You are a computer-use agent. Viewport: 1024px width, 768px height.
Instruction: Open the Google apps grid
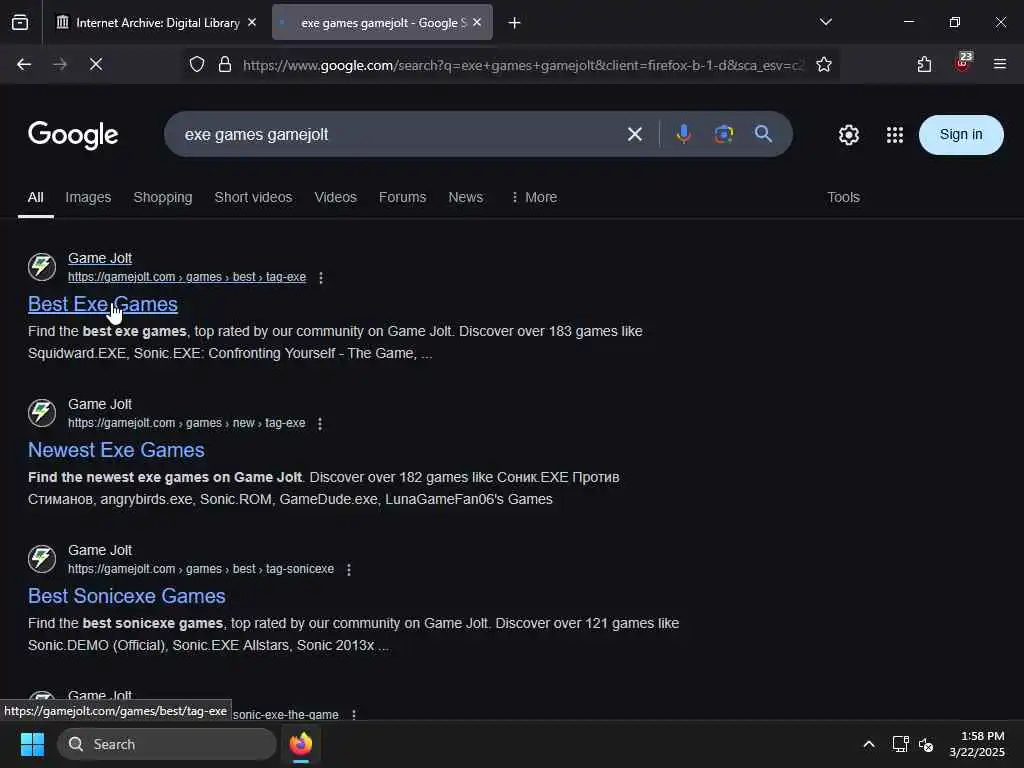(x=895, y=135)
